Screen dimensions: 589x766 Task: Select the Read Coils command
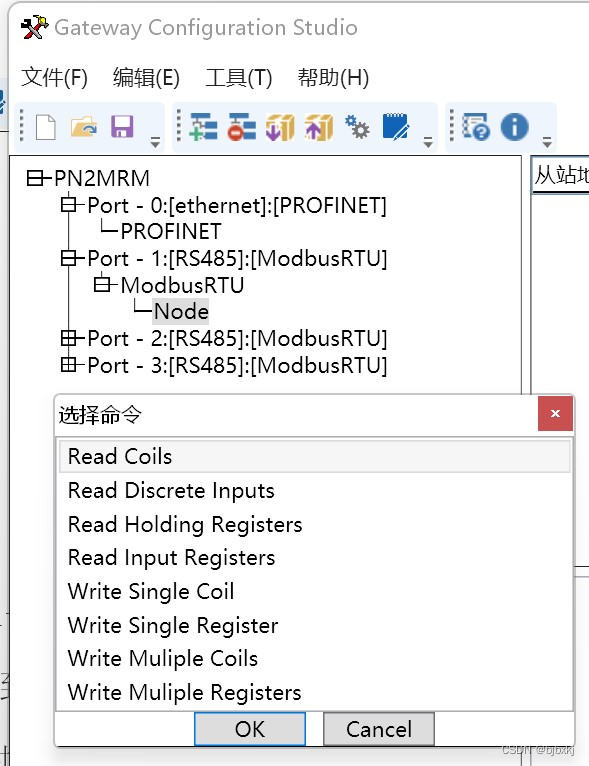[315, 456]
